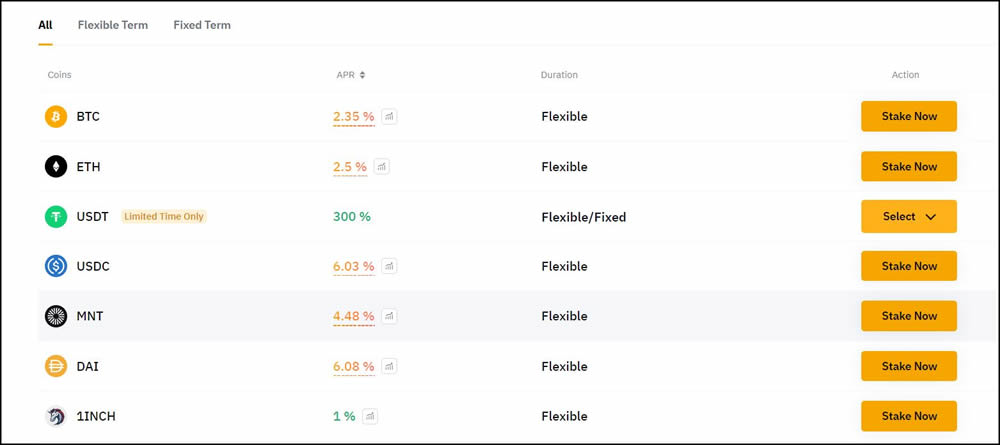The image size is (1000, 445).
Task: Sort the list by APR column
Action: [351, 75]
